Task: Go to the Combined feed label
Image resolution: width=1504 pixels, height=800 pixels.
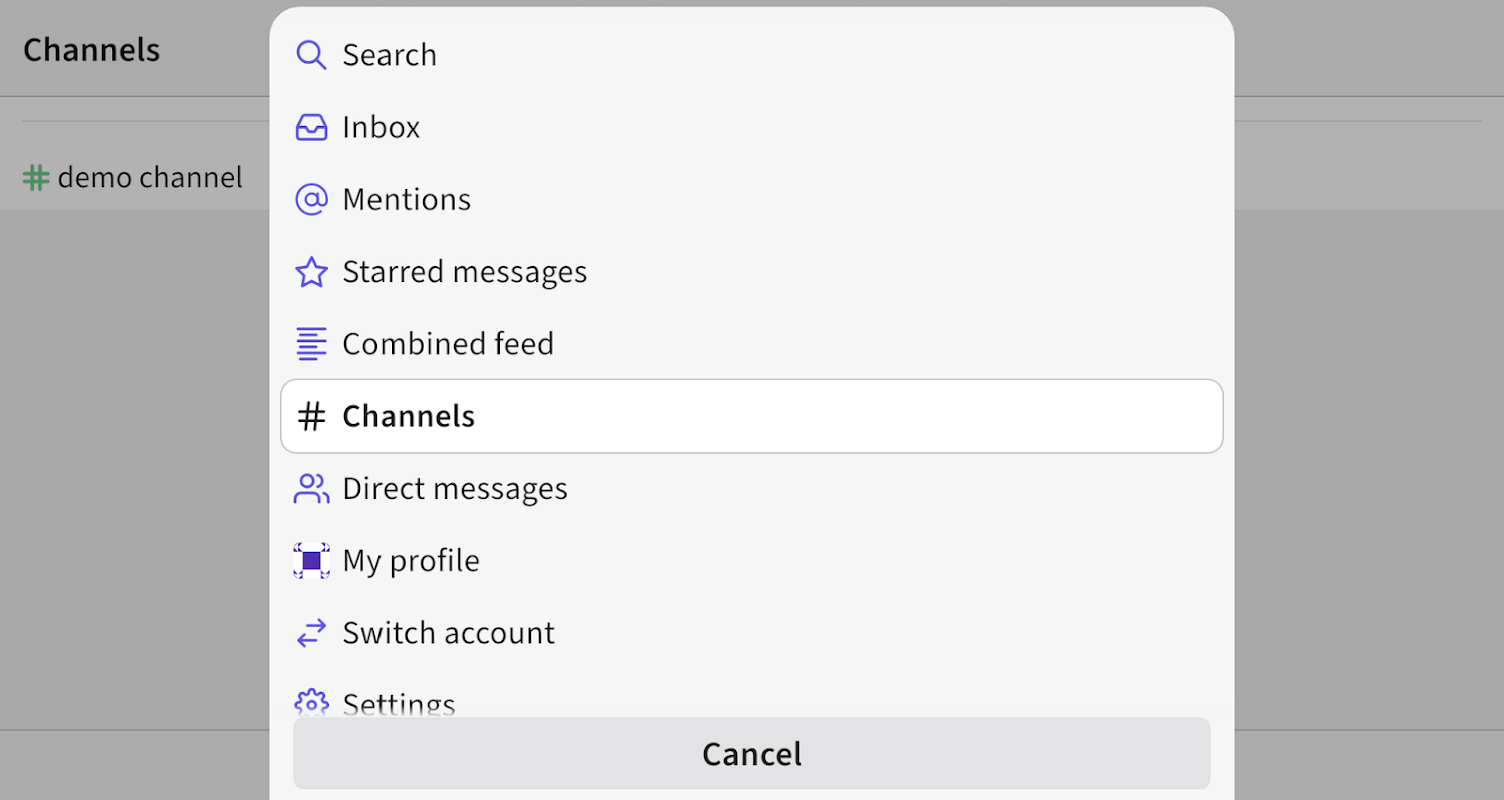Action: [447, 344]
